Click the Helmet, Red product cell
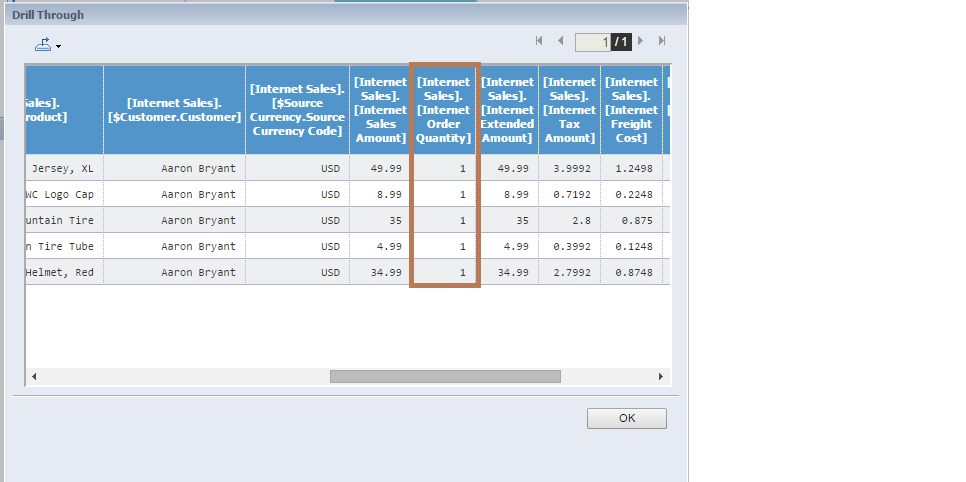The height and width of the screenshot is (482, 966). tap(64, 272)
